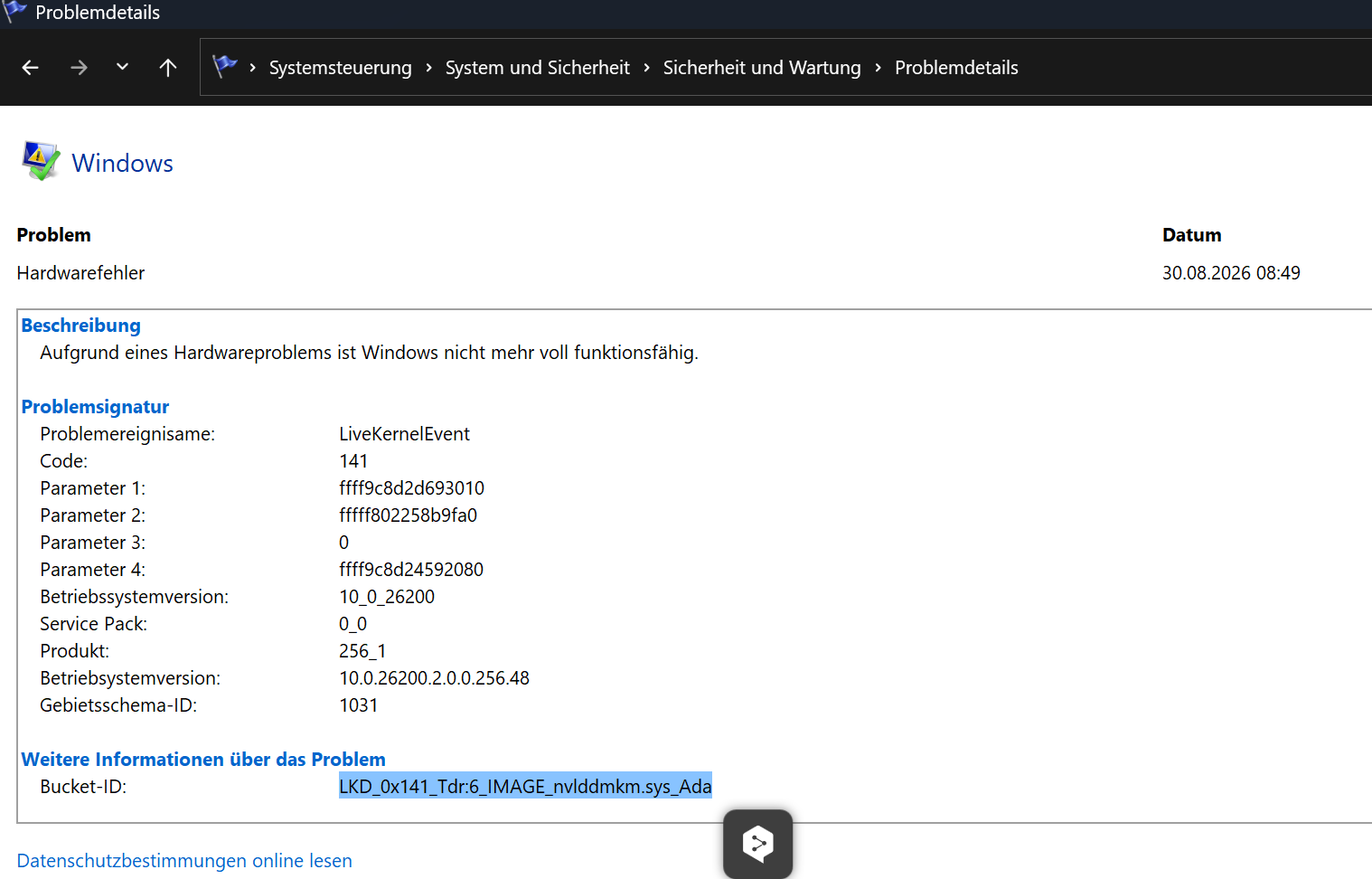Click the Problemereignisame label
The height and width of the screenshot is (879, 1372).
coord(127,434)
